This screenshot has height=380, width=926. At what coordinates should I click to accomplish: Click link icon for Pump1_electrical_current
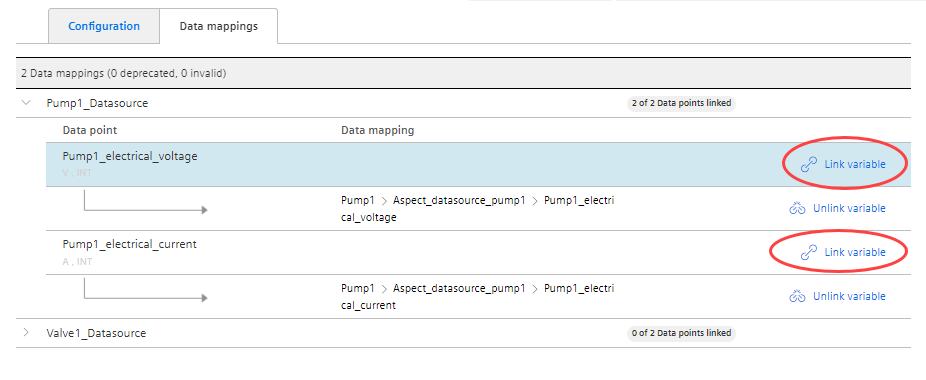(808, 252)
